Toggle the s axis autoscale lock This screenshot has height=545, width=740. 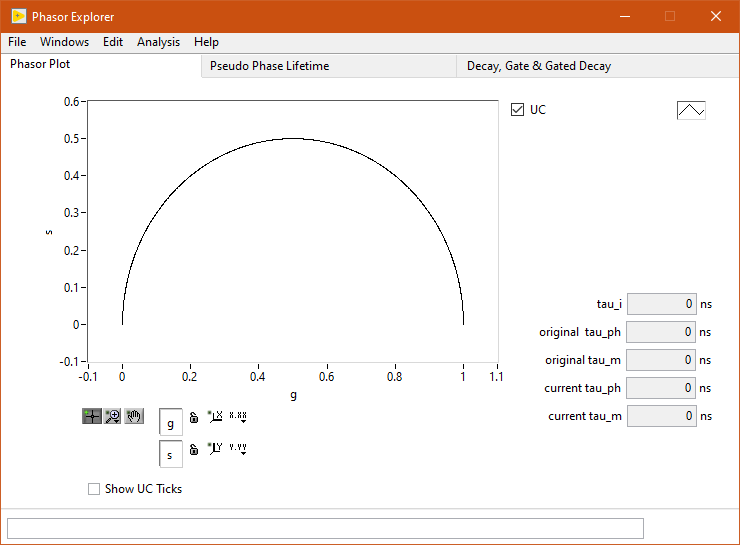193,449
